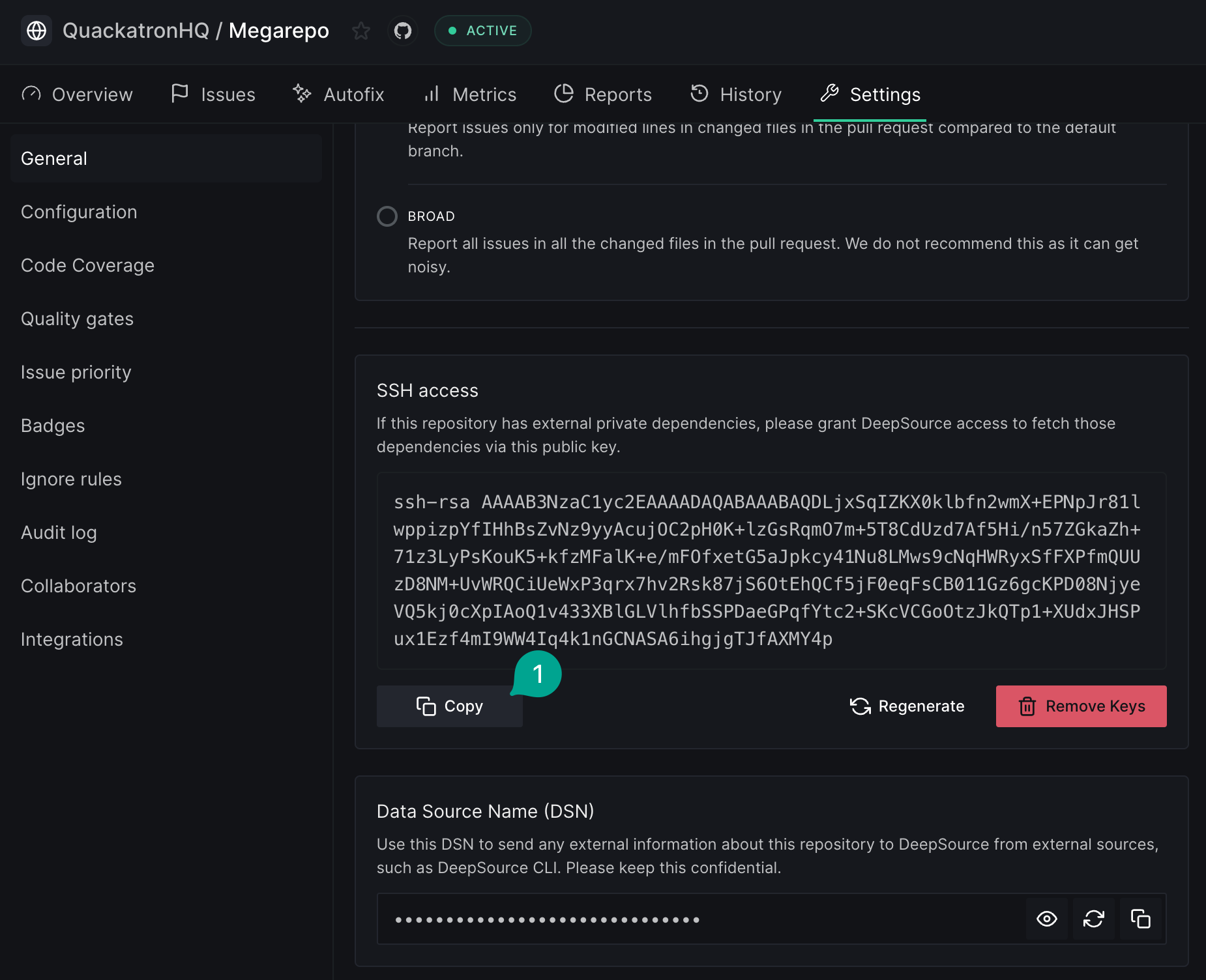Image resolution: width=1206 pixels, height=980 pixels.
Task: Click the Issues flag icon
Action: pyautogui.click(x=180, y=93)
